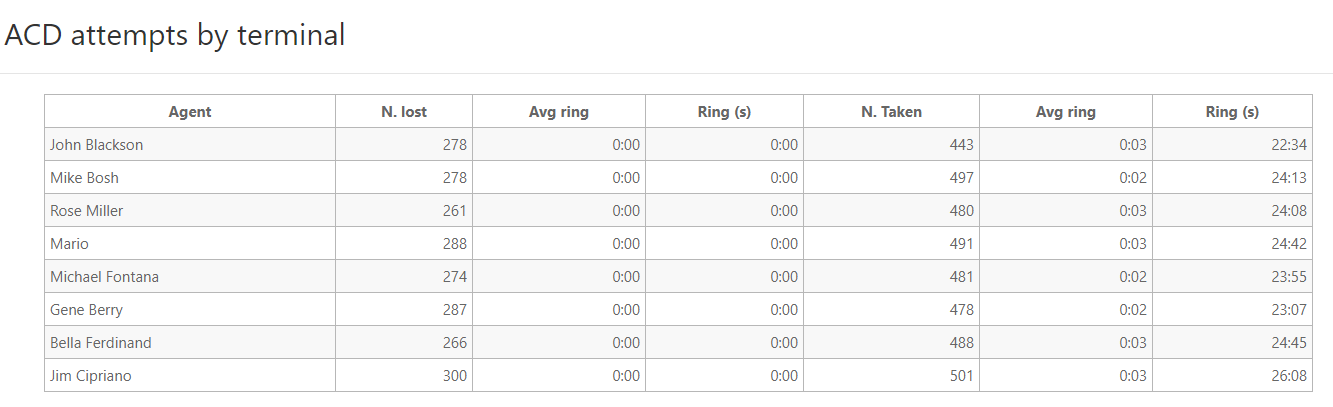Viewport: 1333px width, 407px height.
Task: Click the ring time value 22:34
Action: point(1289,145)
